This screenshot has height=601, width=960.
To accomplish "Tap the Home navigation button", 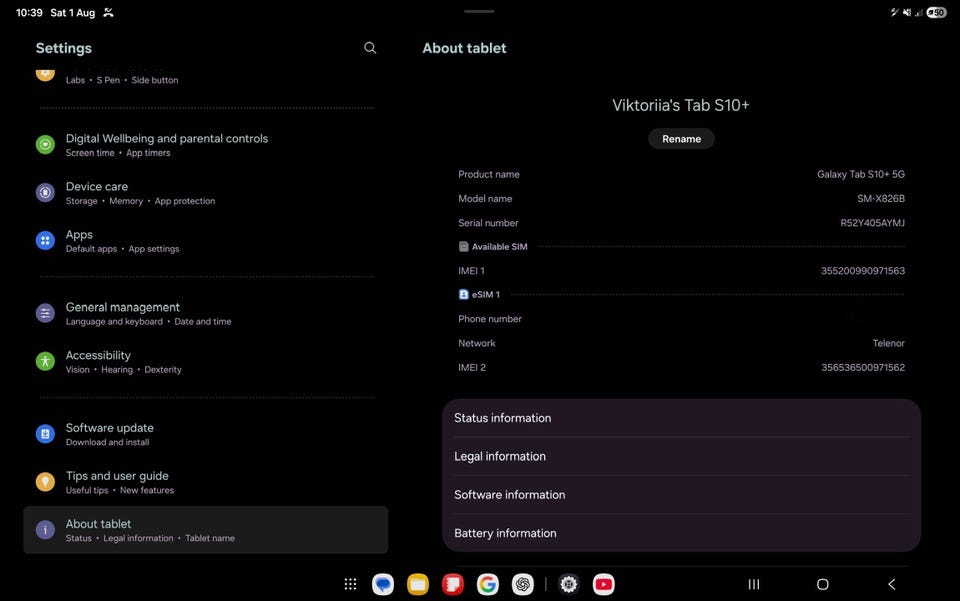I will pyautogui.click(x=822, y=584).
